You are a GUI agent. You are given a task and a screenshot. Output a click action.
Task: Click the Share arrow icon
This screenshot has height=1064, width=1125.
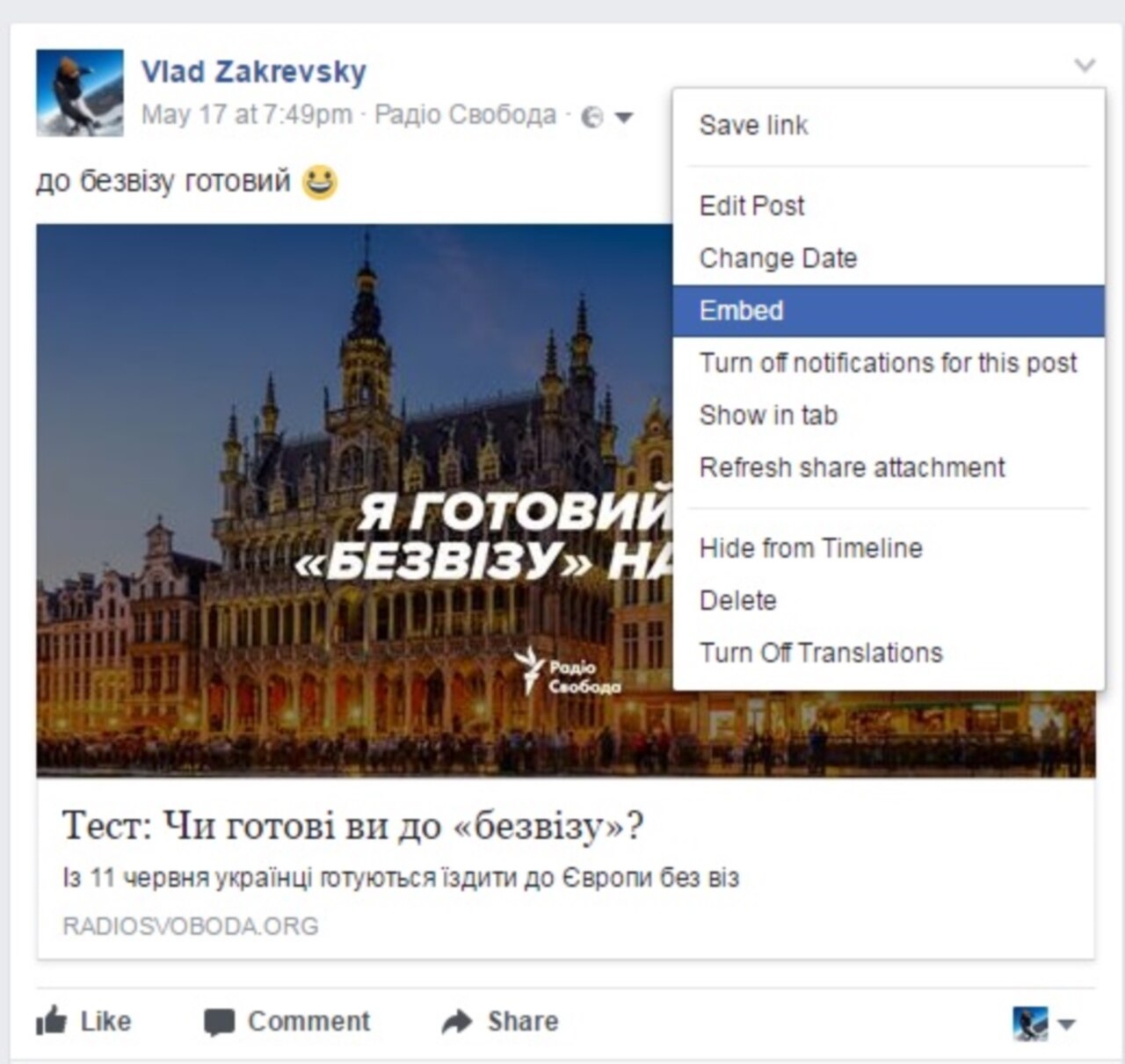coord(456,1021)
